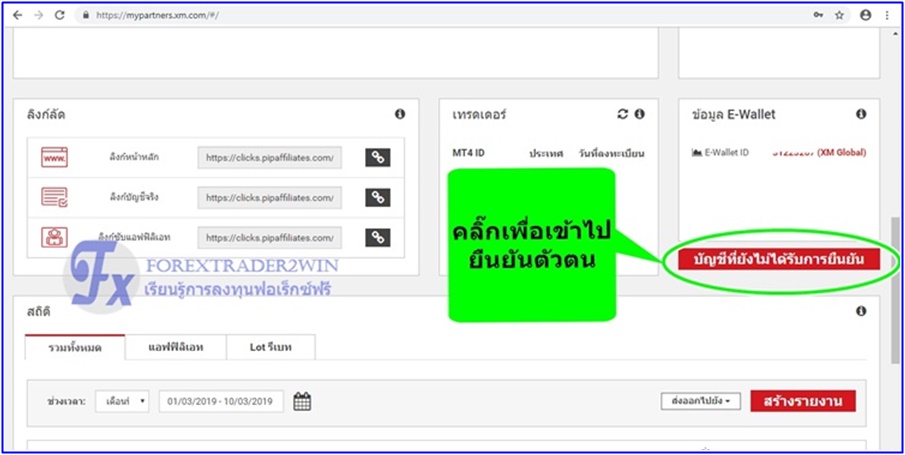
Task: Click info icon in สถิติ panel
Action: [x=861, y=311]
